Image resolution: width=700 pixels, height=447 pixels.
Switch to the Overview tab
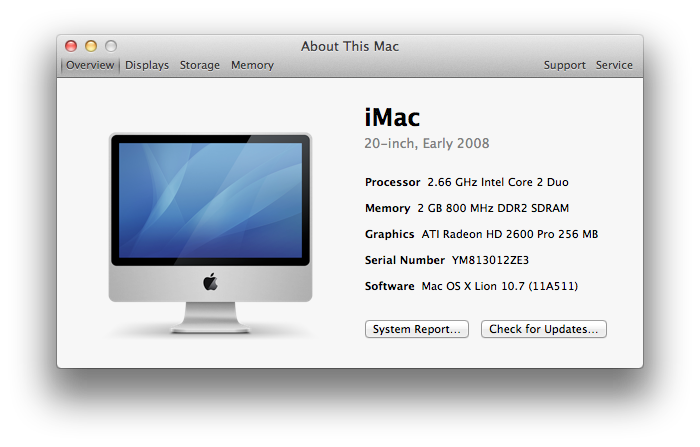[90, 65]
